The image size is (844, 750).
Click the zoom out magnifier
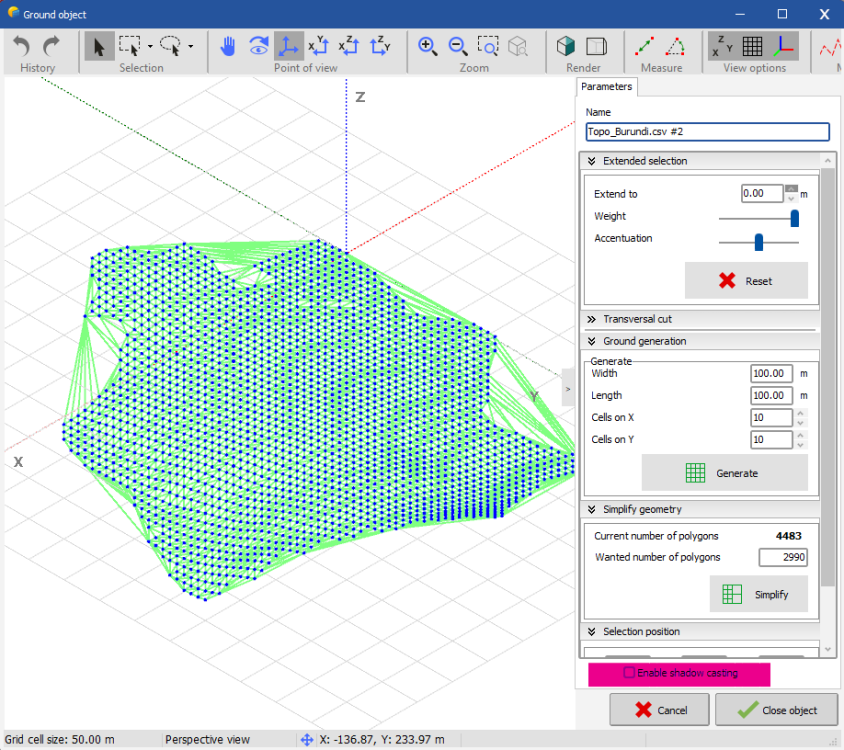[458, 46]
